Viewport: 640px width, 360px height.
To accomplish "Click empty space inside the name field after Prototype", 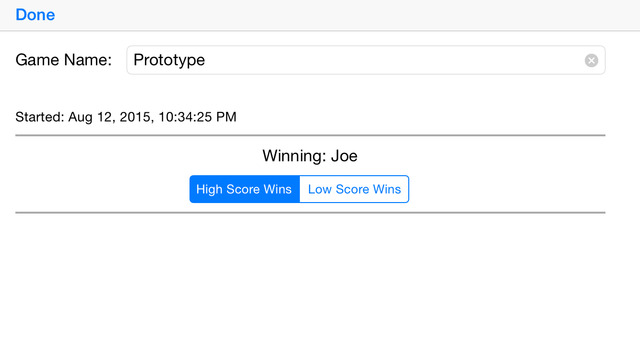I will [x=392, y=60].
